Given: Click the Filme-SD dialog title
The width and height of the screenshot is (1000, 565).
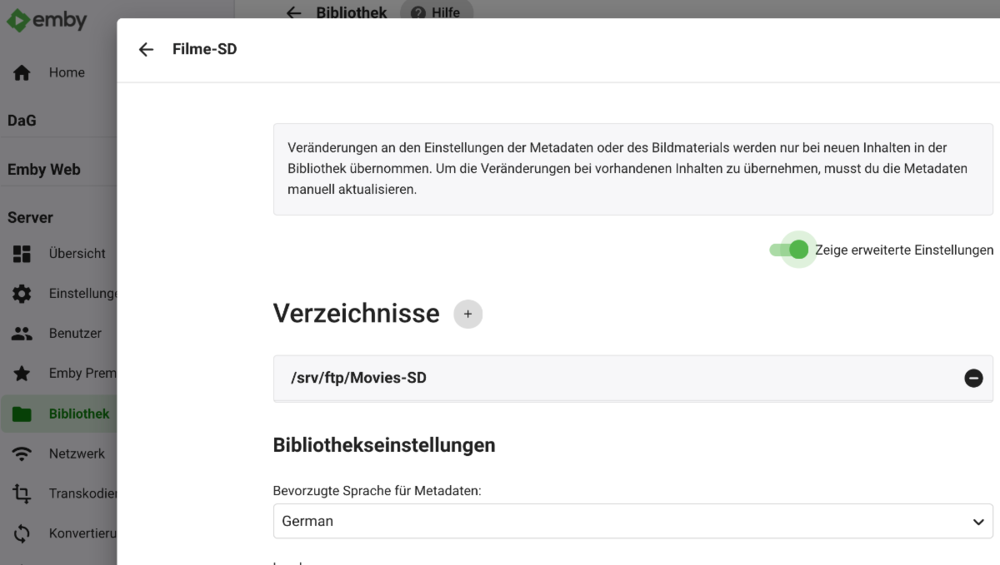Looking at the screenshot, I should [205, 49].
